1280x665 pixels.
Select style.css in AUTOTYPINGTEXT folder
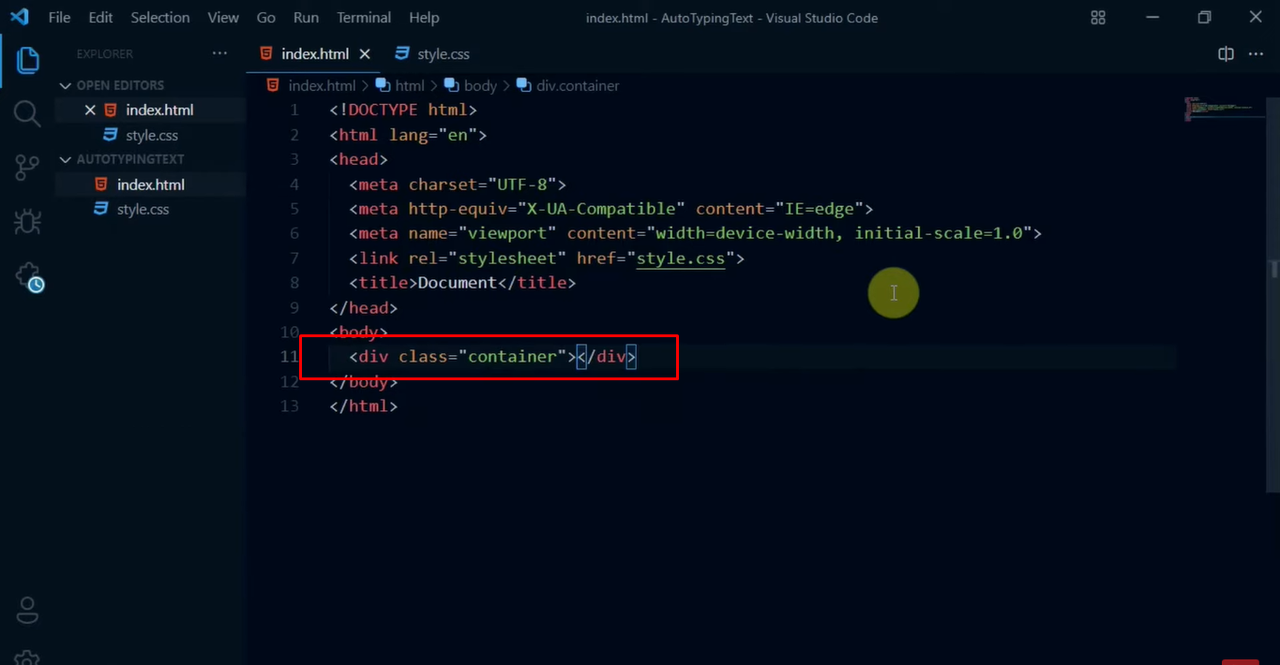tap(143, 209)
